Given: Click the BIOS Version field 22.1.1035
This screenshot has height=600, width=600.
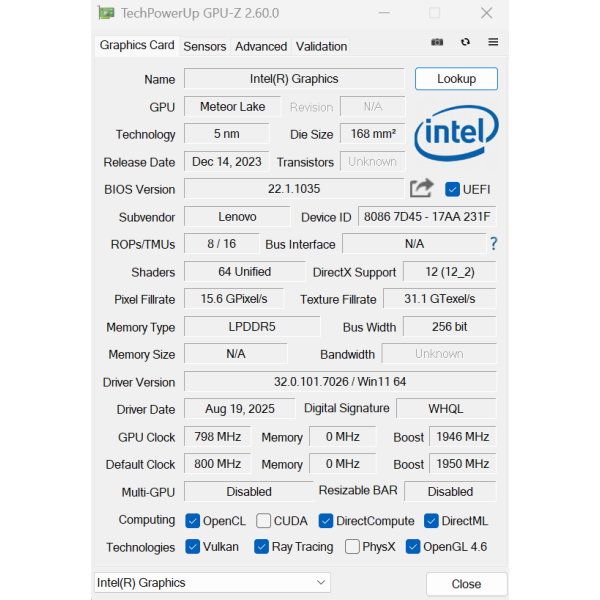Looking at the screenshot, I should point(294,189).
